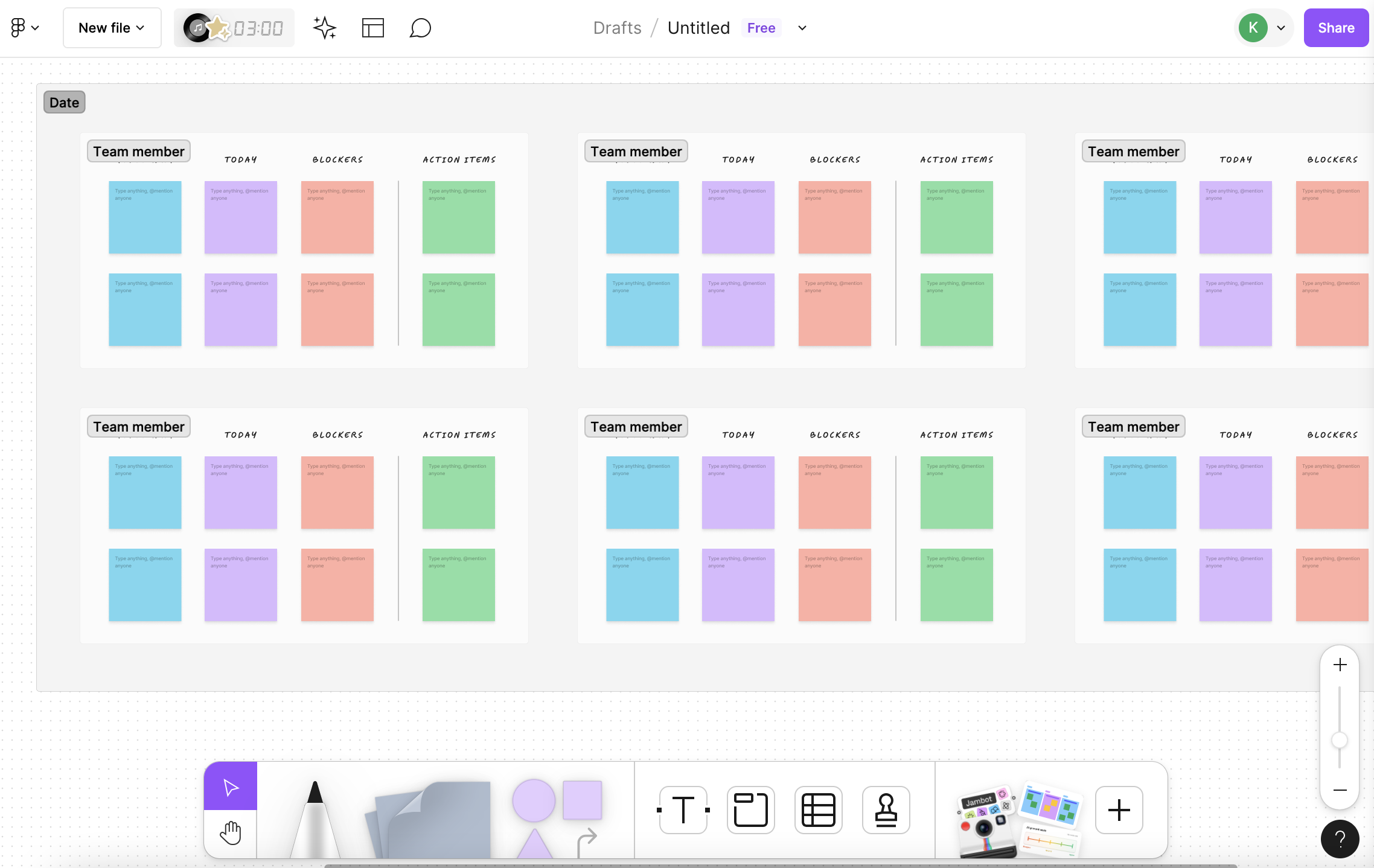Open the comment tool
The image size is (1374, 868).
point(420,28)
